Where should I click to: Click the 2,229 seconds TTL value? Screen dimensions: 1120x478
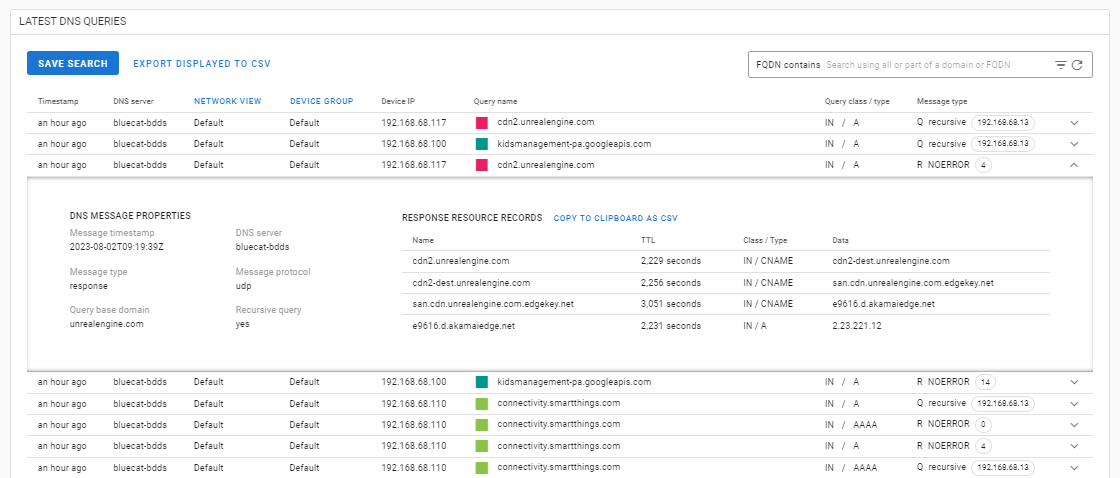tap(671, 262)
